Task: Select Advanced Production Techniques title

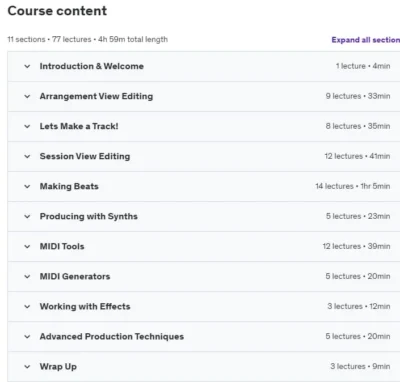Action: click(112, 336)
